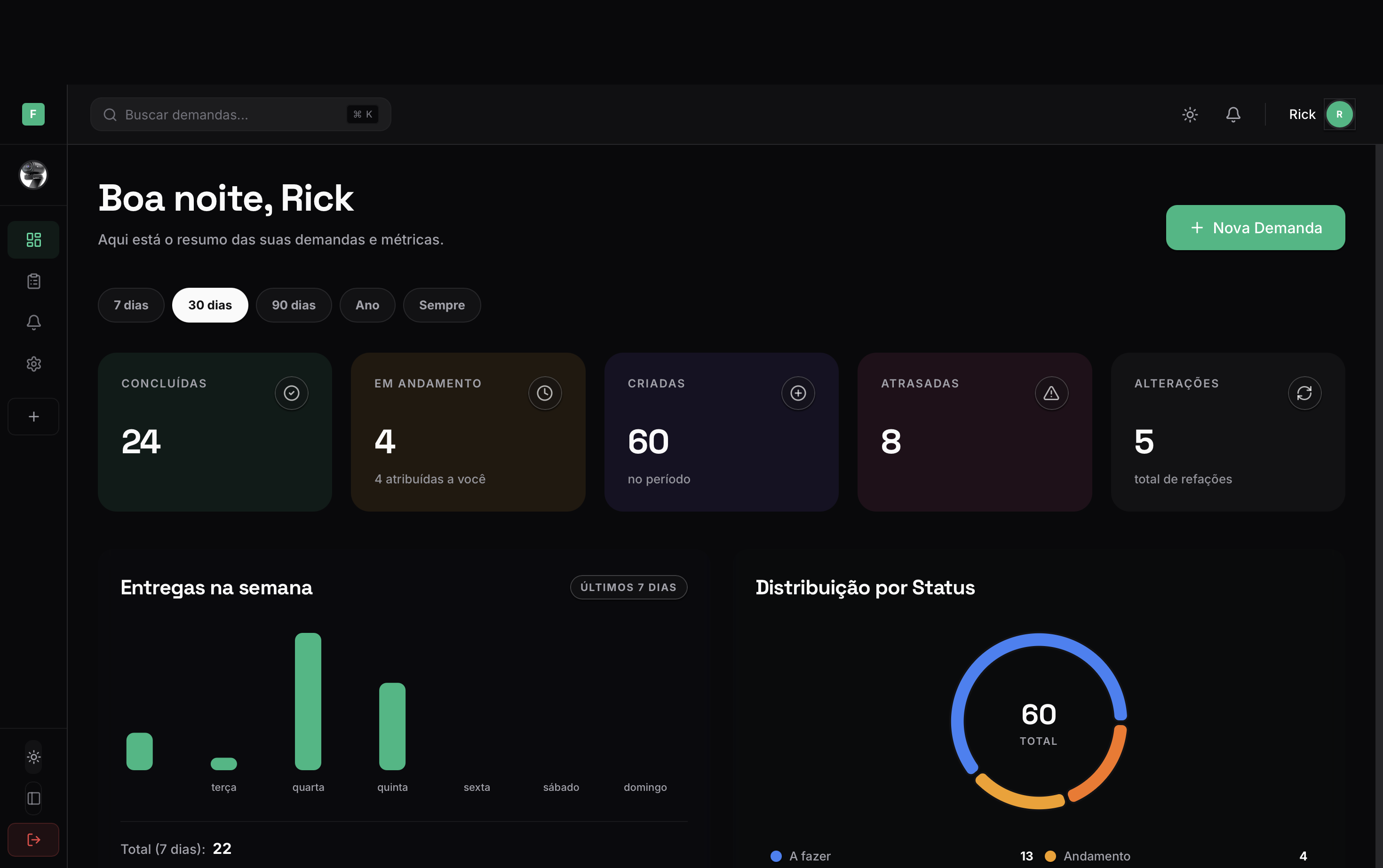This screenshot has width=1383, height=868.
Task: Open the demands clipboard icon in sidebar
Action: 33,281
